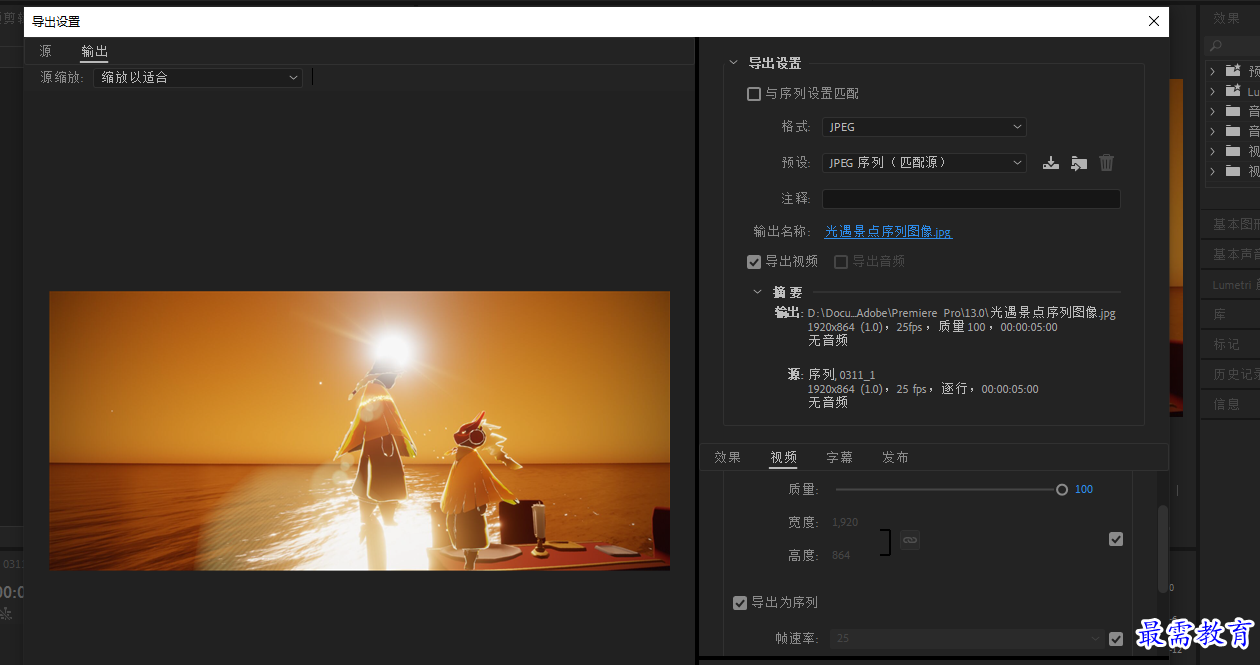Screen dimensions: 1260x665
Task: Open the 效果 tab in export settings
Action: (728, 457)
